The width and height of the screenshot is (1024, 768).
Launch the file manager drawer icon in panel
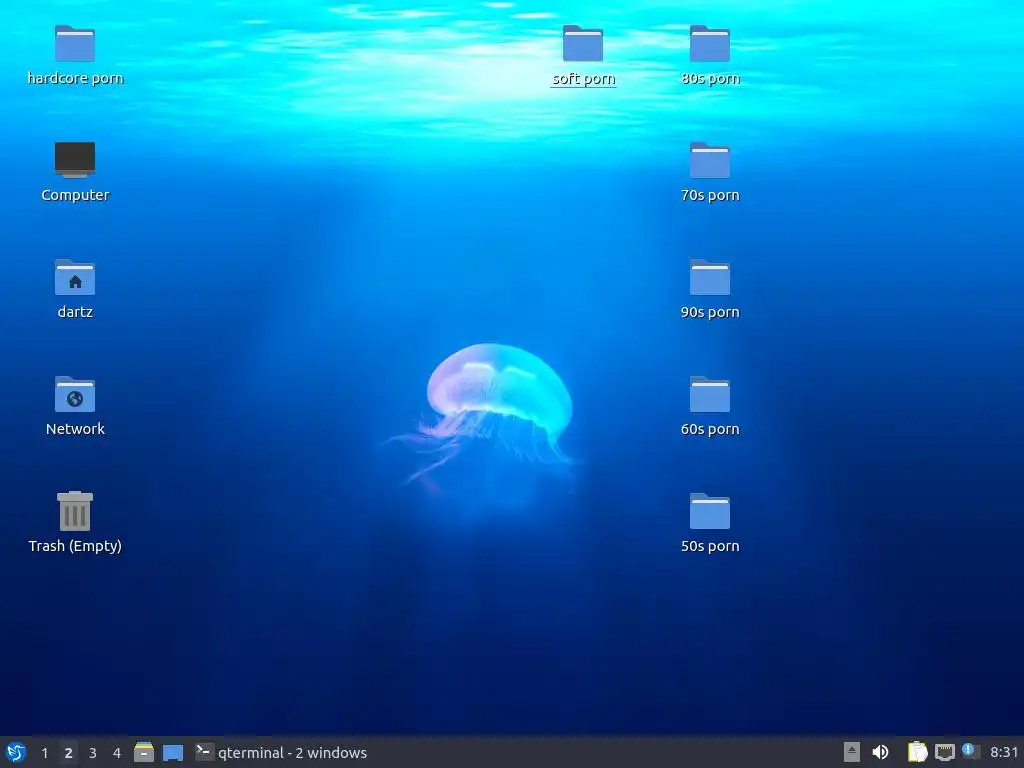pyautogui.click(x=144, y=752)
